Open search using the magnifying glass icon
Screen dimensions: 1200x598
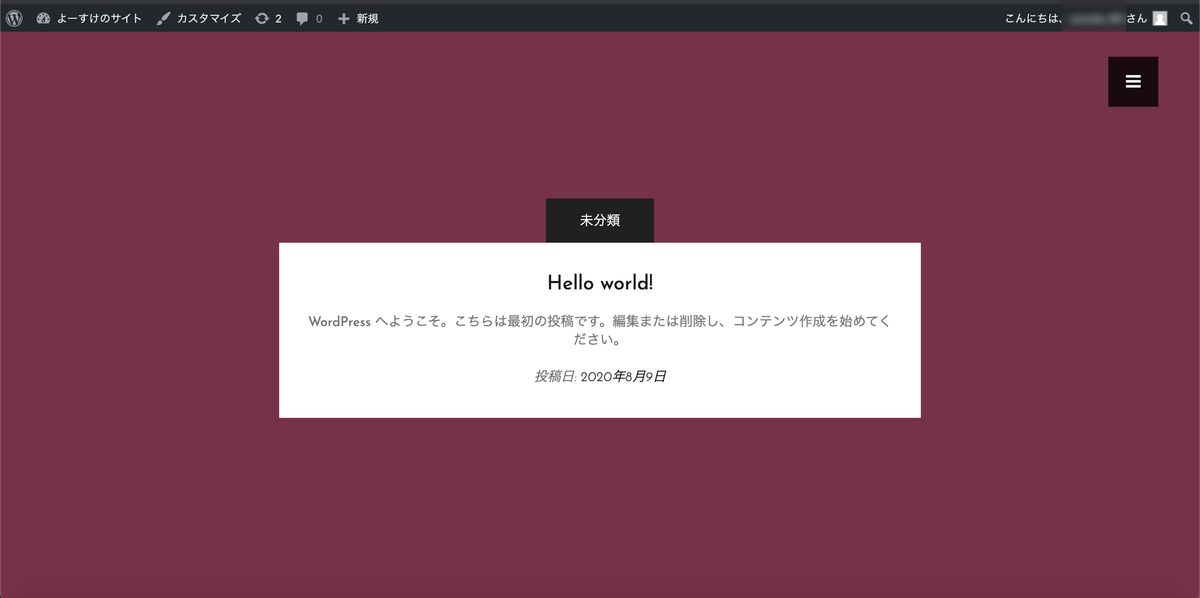[x=1187, y=17]
